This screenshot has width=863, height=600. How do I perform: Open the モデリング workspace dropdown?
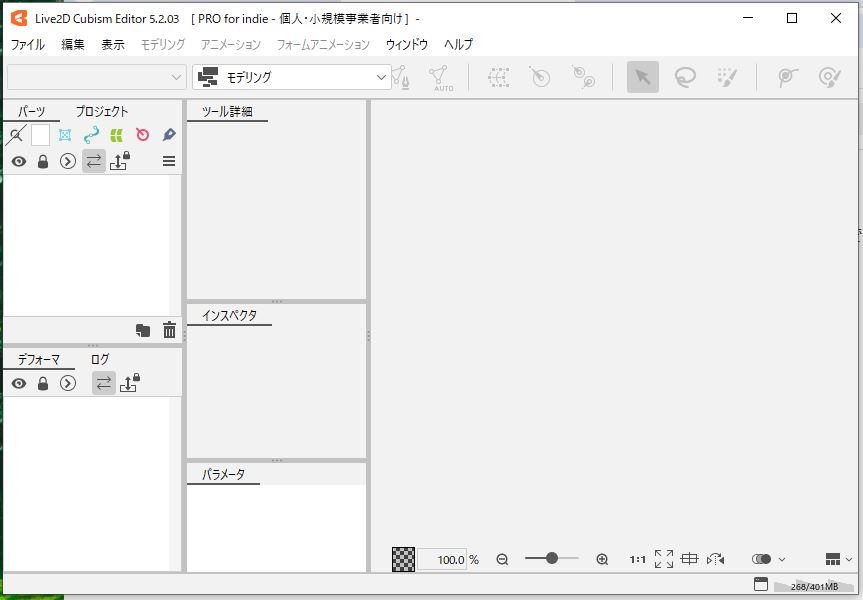coord(292,77)
